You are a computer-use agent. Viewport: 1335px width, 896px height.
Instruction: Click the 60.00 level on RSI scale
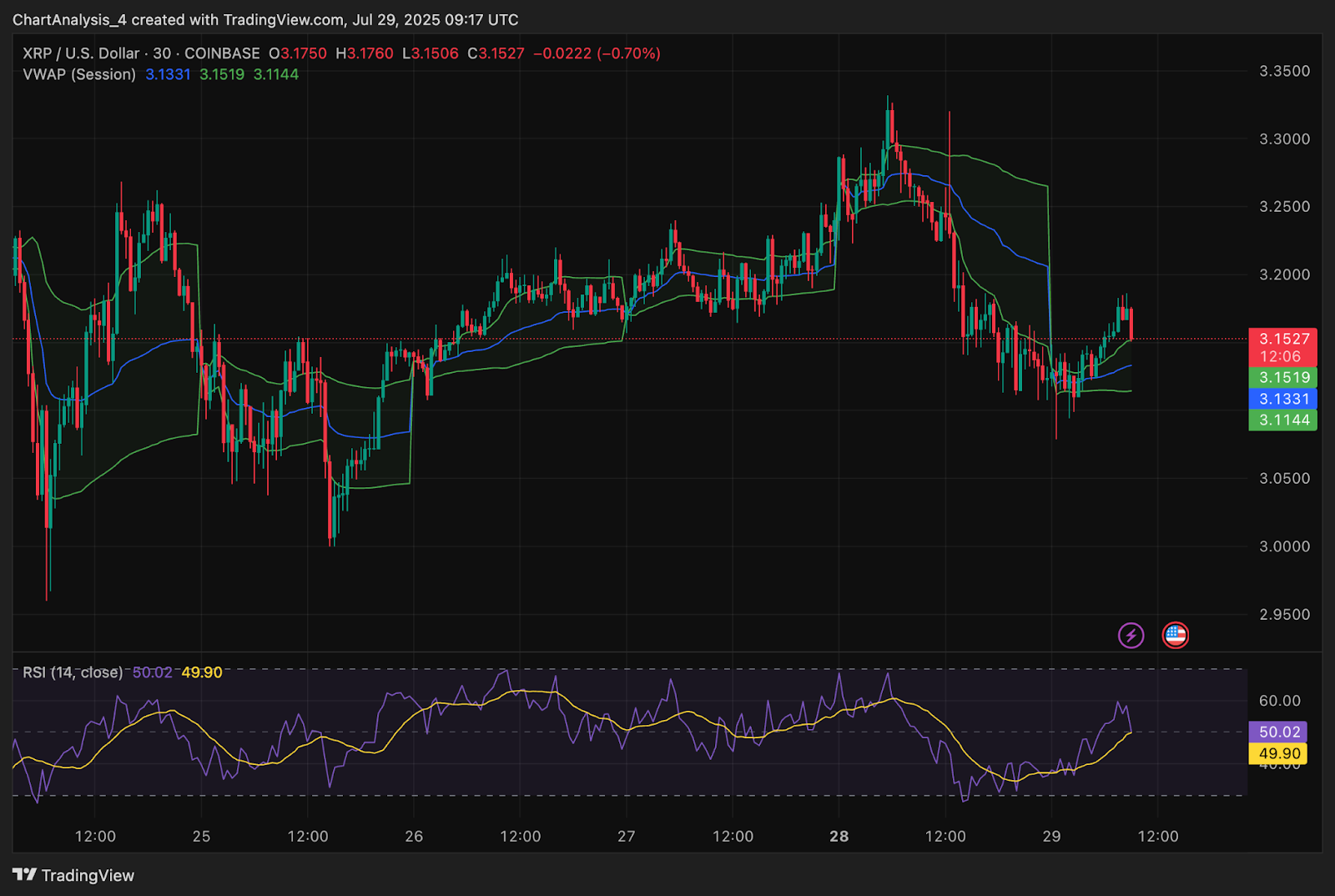tap(1280, 701)
